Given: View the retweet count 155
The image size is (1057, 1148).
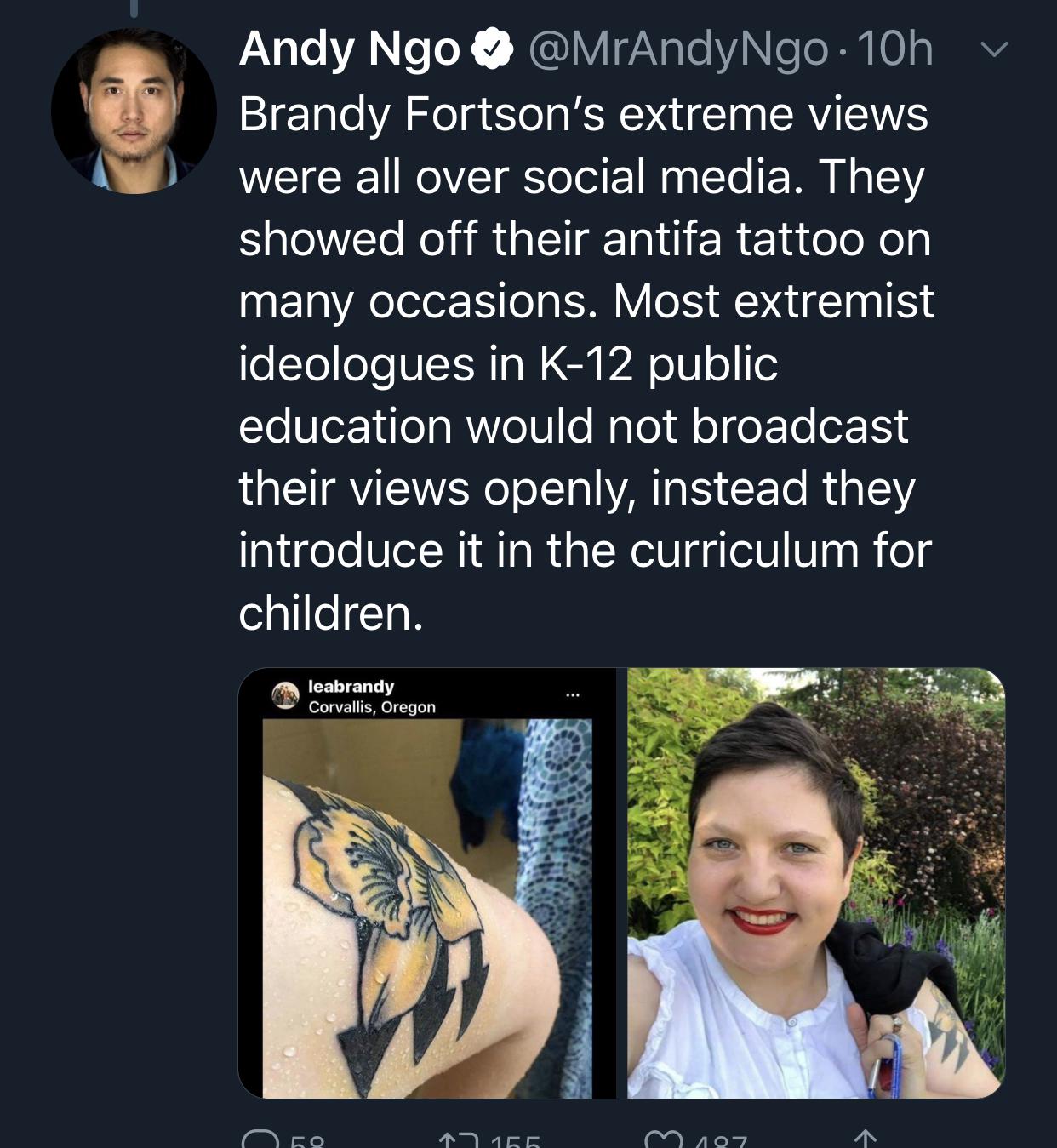Looking at the screenshot, I should pos(515,1140).
